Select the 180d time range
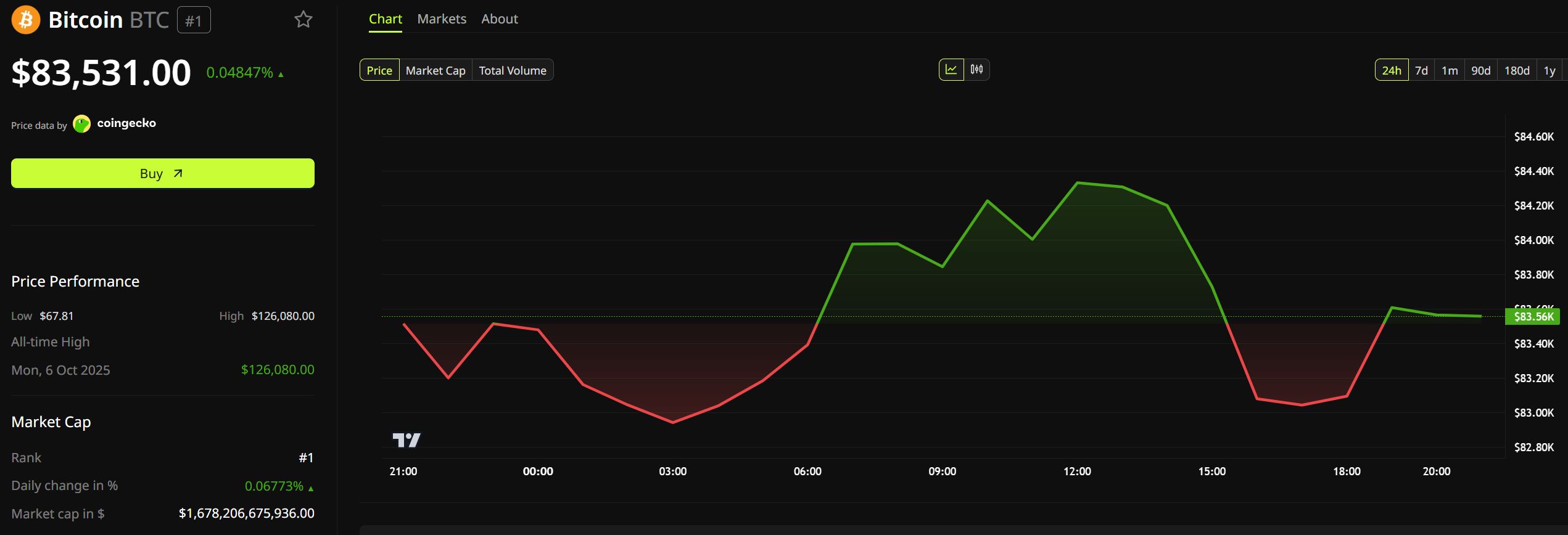The image size is (1568, 535). (1517, 70)
